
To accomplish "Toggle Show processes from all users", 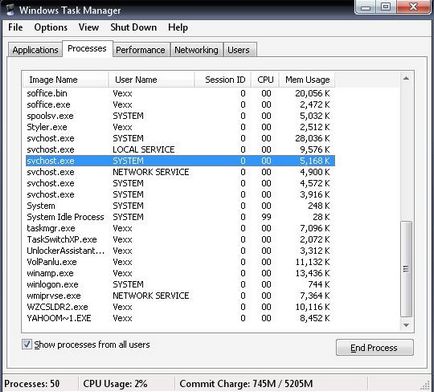I will pyautogui.click(x=27, y=344).
